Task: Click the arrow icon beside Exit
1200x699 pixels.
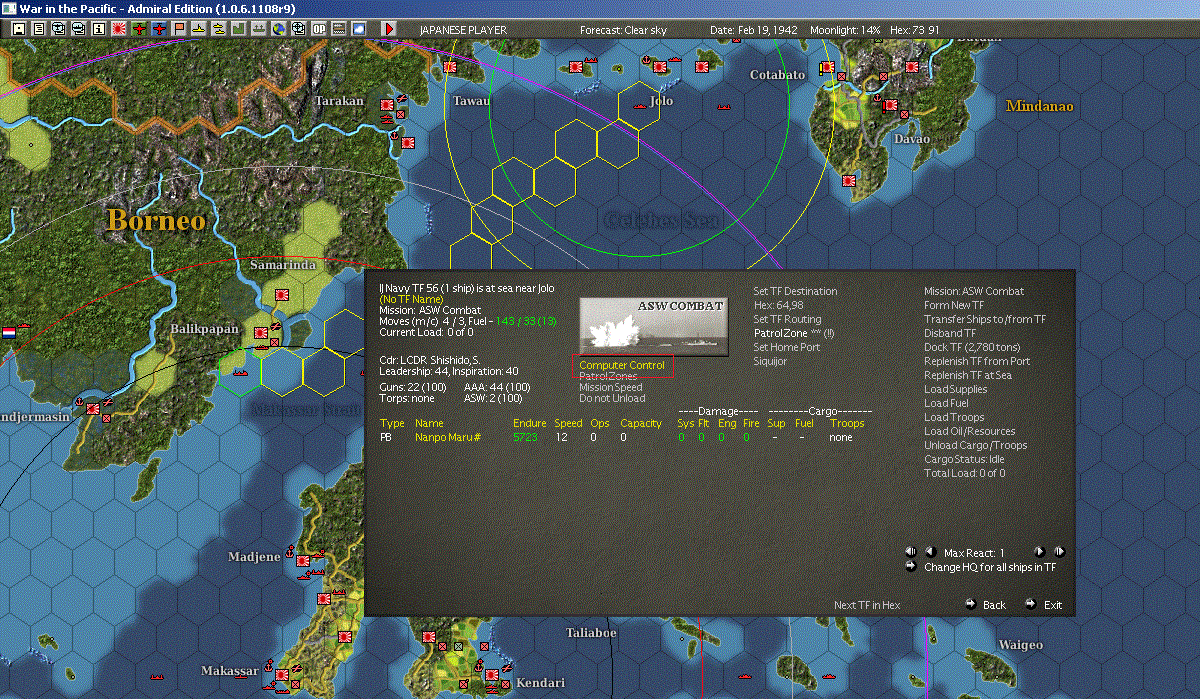Action: (1030, 604)
